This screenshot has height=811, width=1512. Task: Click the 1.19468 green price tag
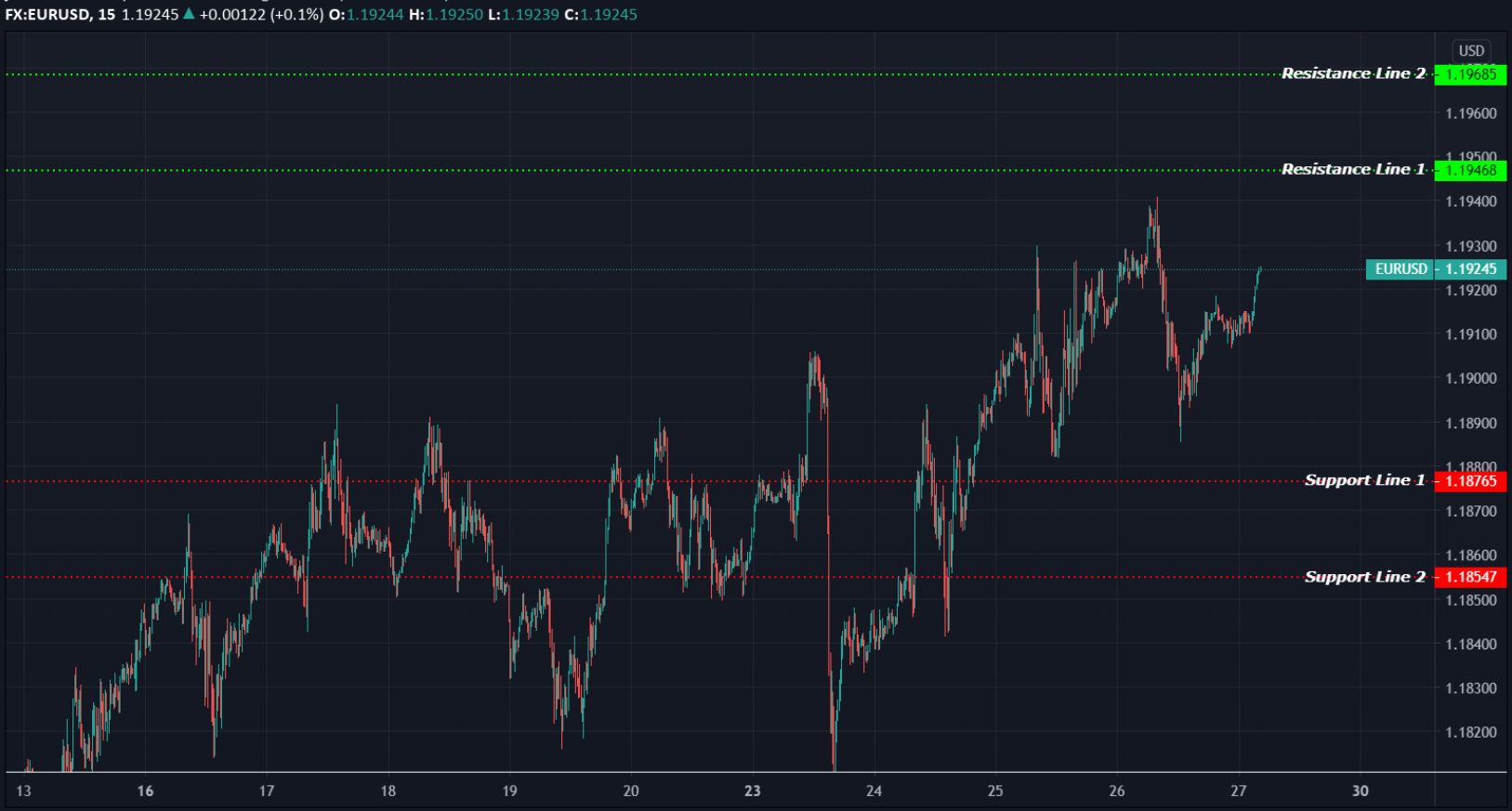[1470, 170]
